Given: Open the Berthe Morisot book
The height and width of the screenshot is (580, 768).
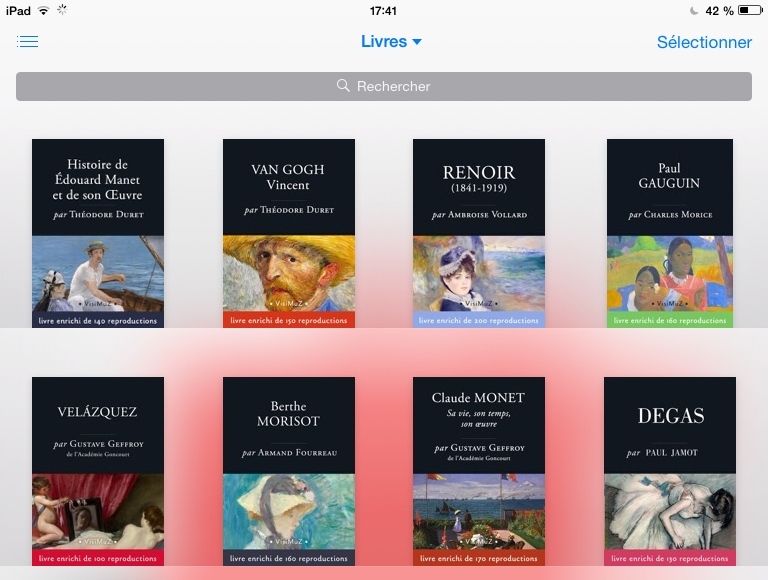Looking at the screenshot, I should pyautogui.click(x=289, y=471).
